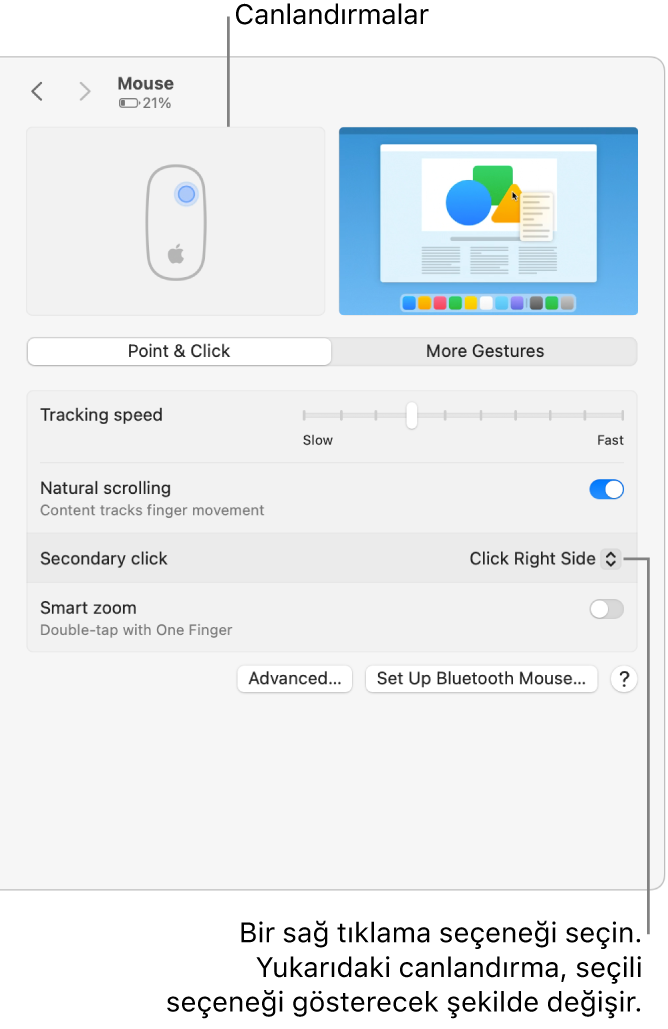Switch to the Point & Click tab
668x1029 pixels.
coord(179,351)
